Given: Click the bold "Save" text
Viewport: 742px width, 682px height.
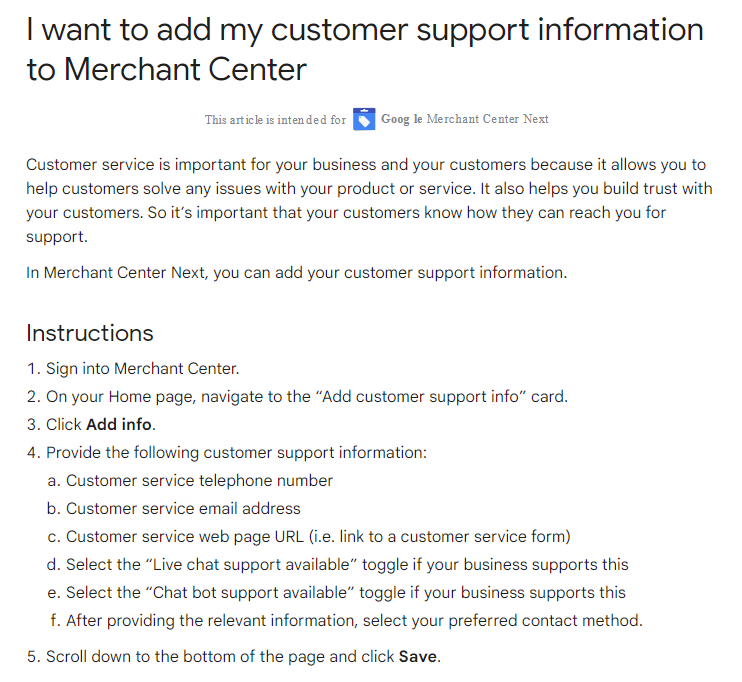Looking at the screenshot, I should [418, 657].
